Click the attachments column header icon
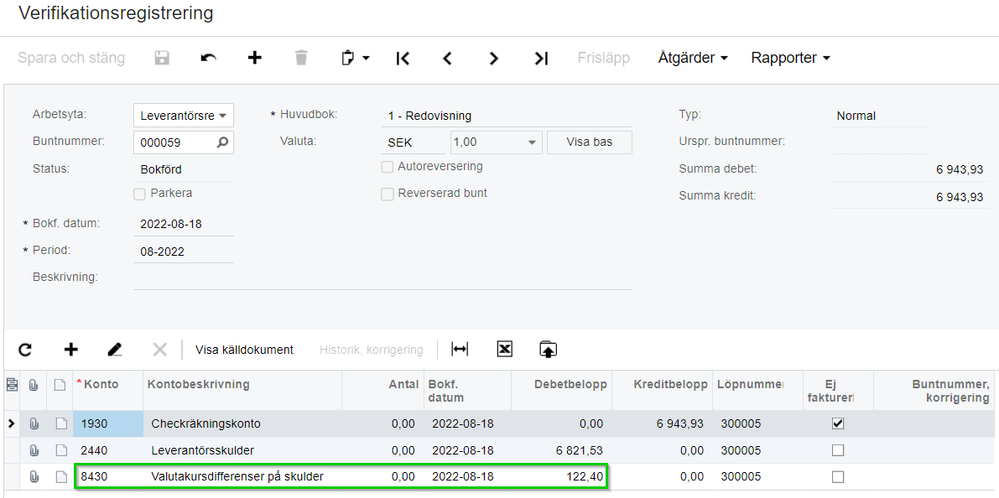999x498 pixels. pos(34,384)
